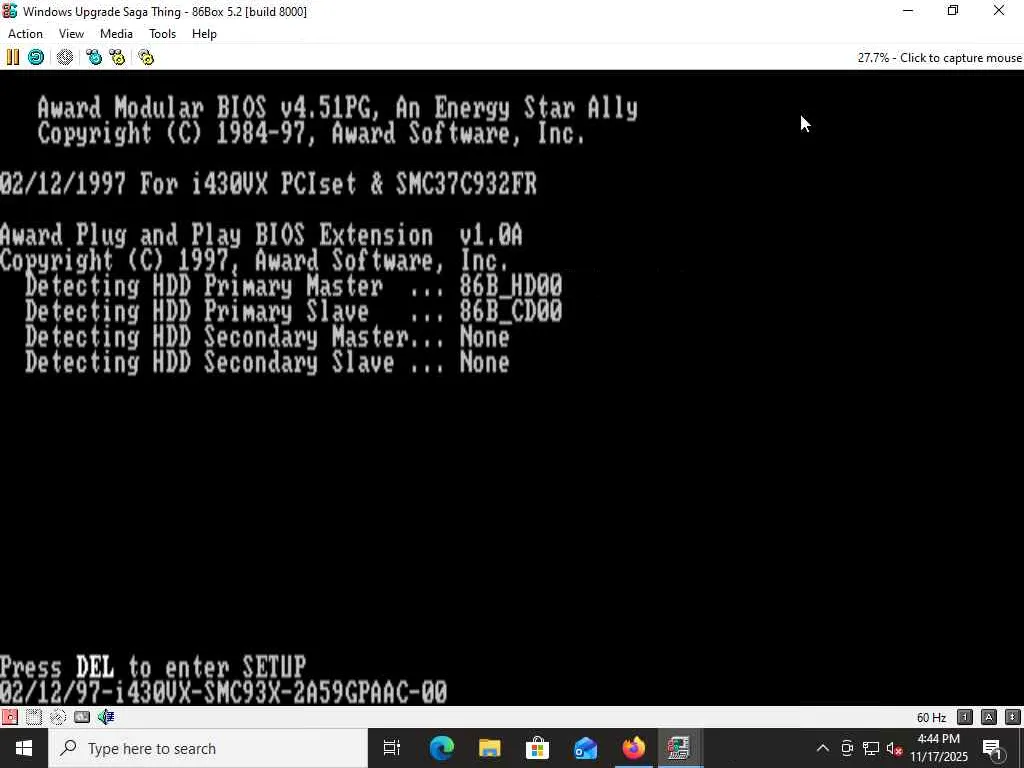
Task: Click the Award Modular BIOS v4.51PG line
Action: pos(337,108)
